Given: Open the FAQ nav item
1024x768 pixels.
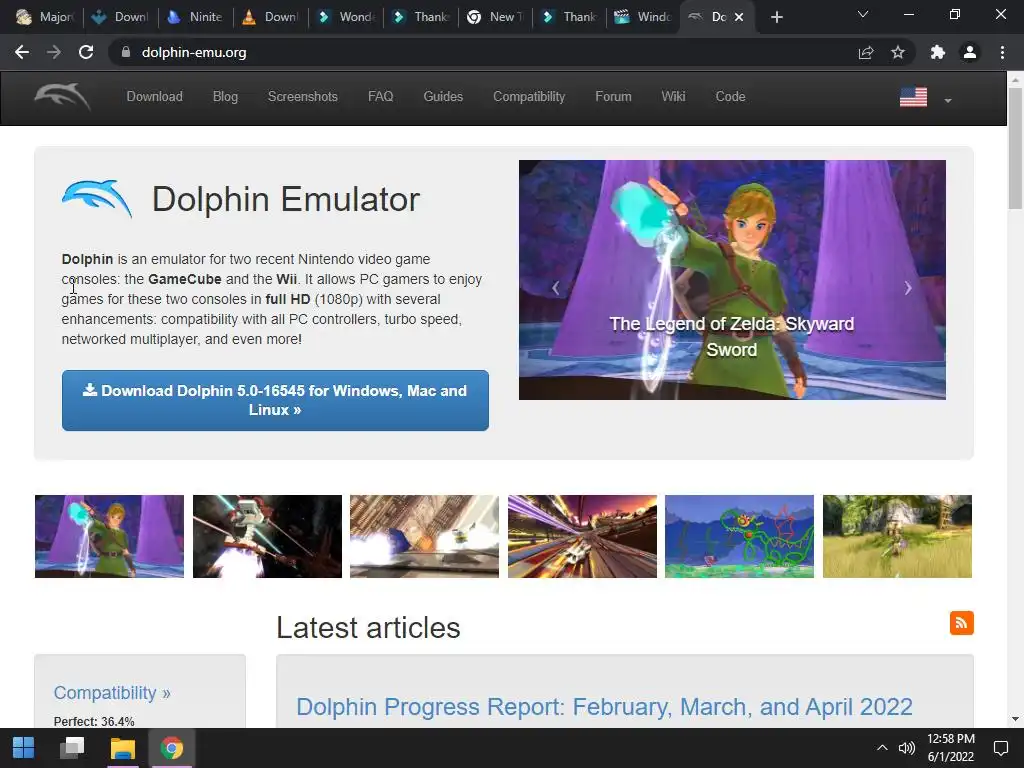Looking at the screenshot, I should click(380, 97).
